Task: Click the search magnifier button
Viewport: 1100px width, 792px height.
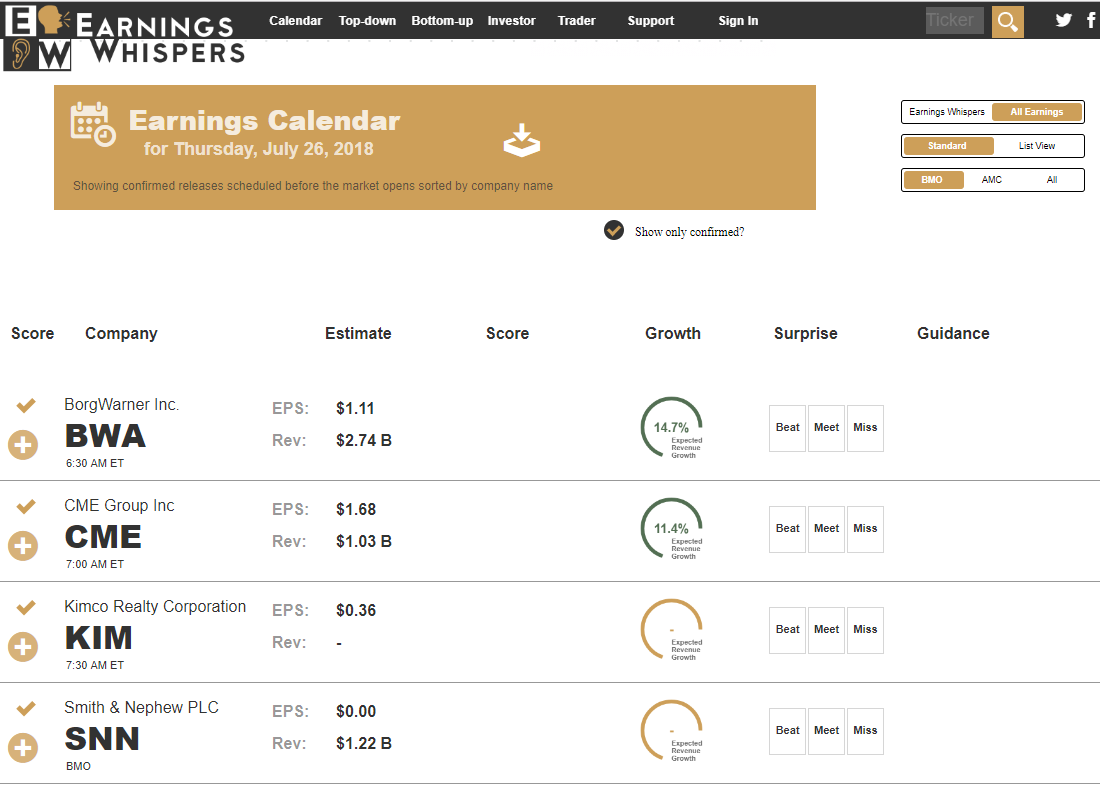Action: (x=1007, y=21)
